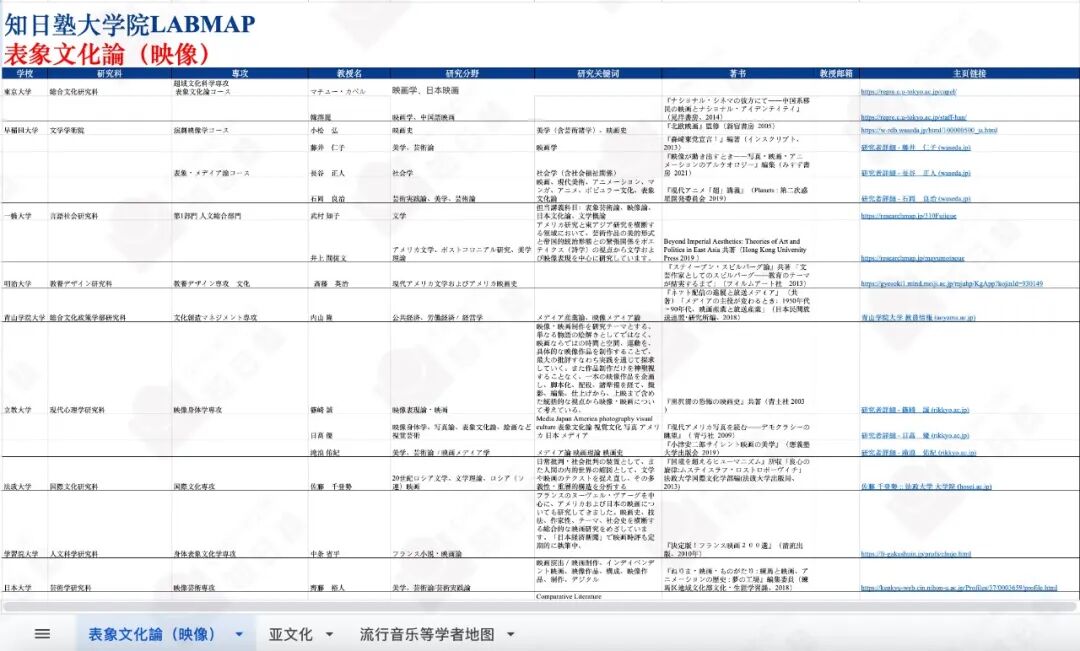Select the 法政大学 school cell
Image resolution: width=1080 pixels, height=651 pixels.
[17, 487]
